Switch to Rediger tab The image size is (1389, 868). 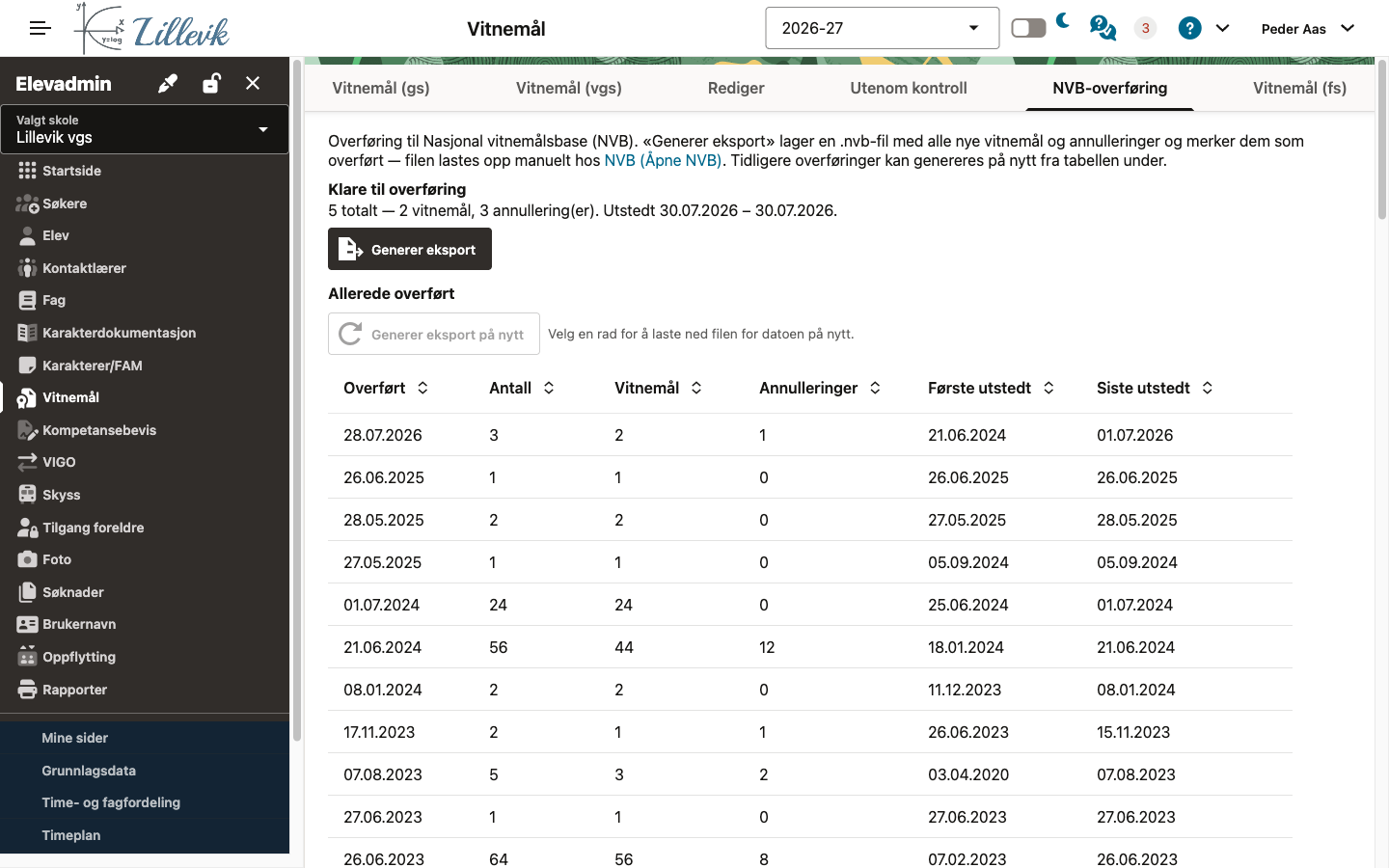tap(736, 88)
